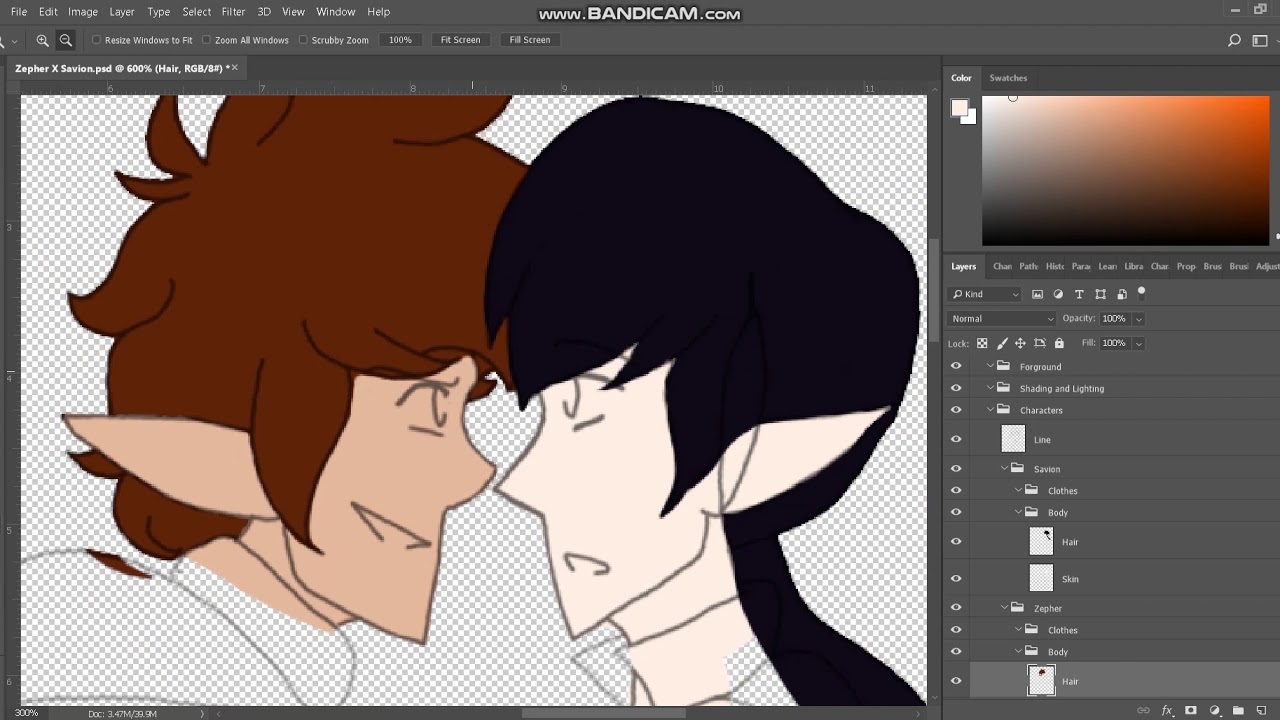Screen dimensions: 1280x720
Task: Hide the Characters group visibility eye
Action: 956,410
